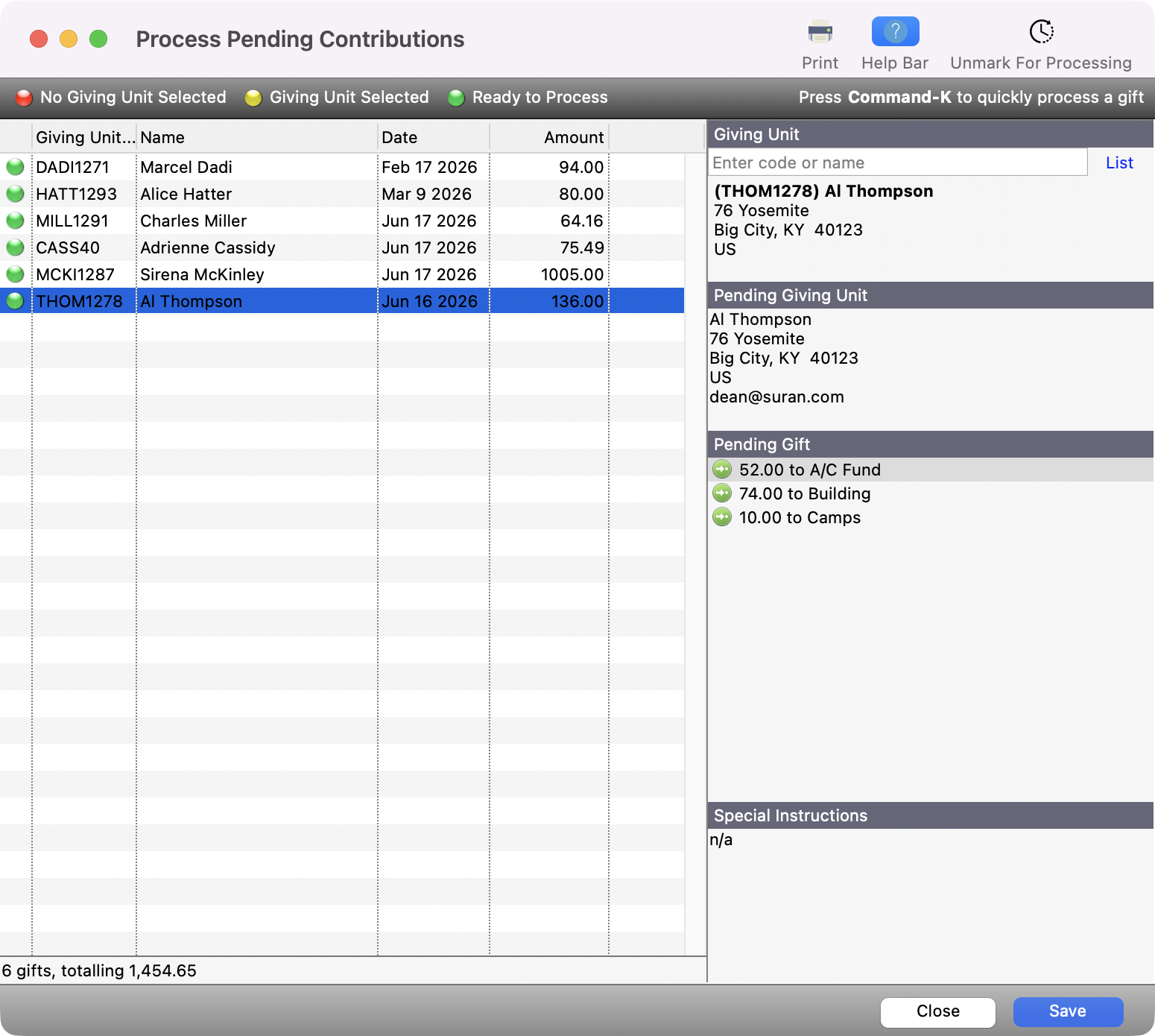The width and height of the screenshot is (1155, 1036).
Task: Click the amount 94.00
Action: click(581, 167)
